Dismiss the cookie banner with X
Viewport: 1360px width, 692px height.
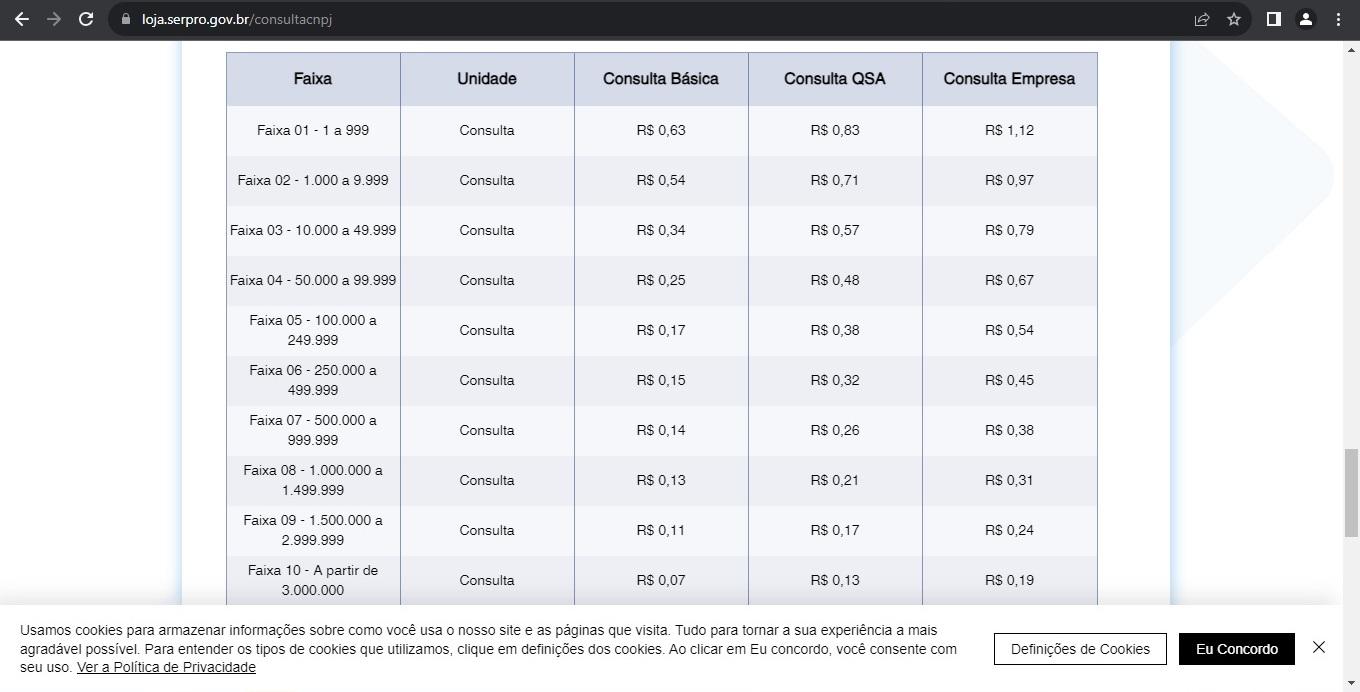1319,647
